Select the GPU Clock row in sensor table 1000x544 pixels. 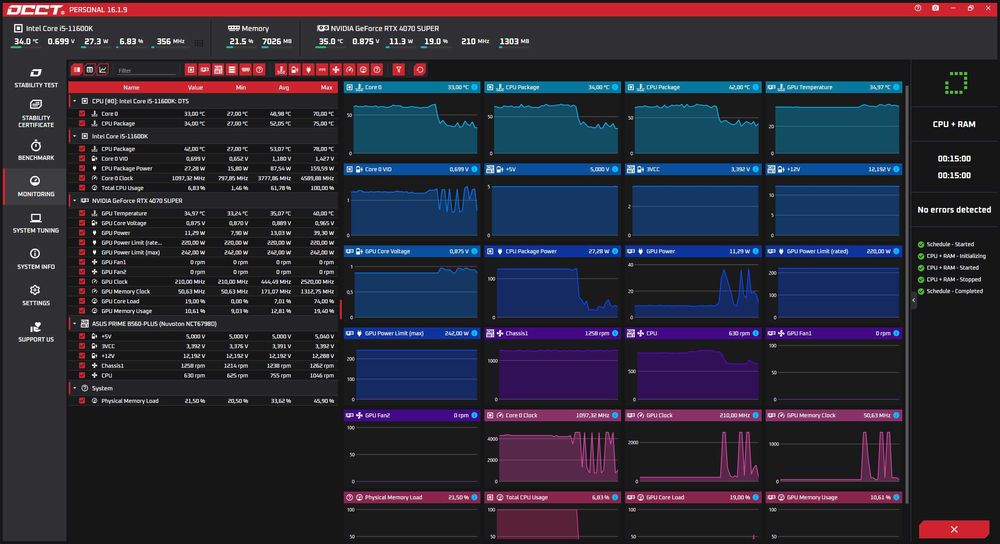pos(203,282)
